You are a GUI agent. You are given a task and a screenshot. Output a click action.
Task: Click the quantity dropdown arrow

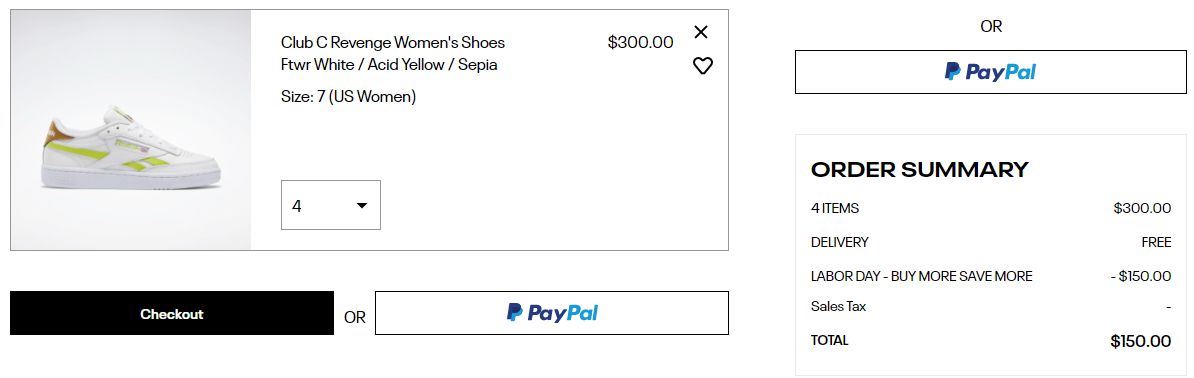coord(362,206)
